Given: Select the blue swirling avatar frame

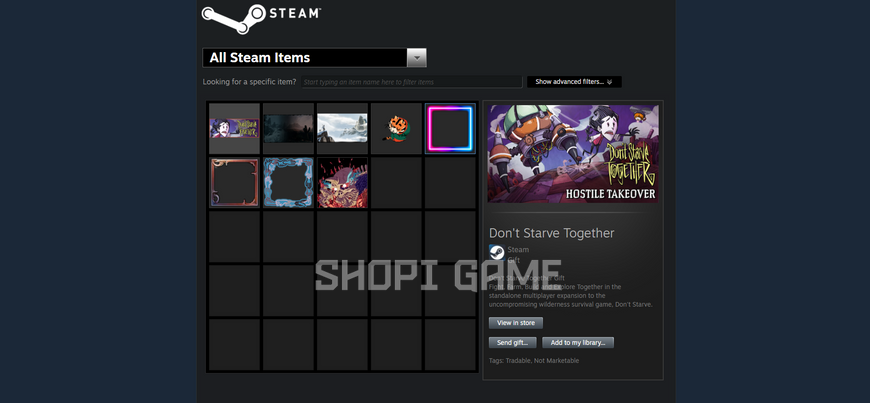Looking at the screenshot, I should coord(288,183).
